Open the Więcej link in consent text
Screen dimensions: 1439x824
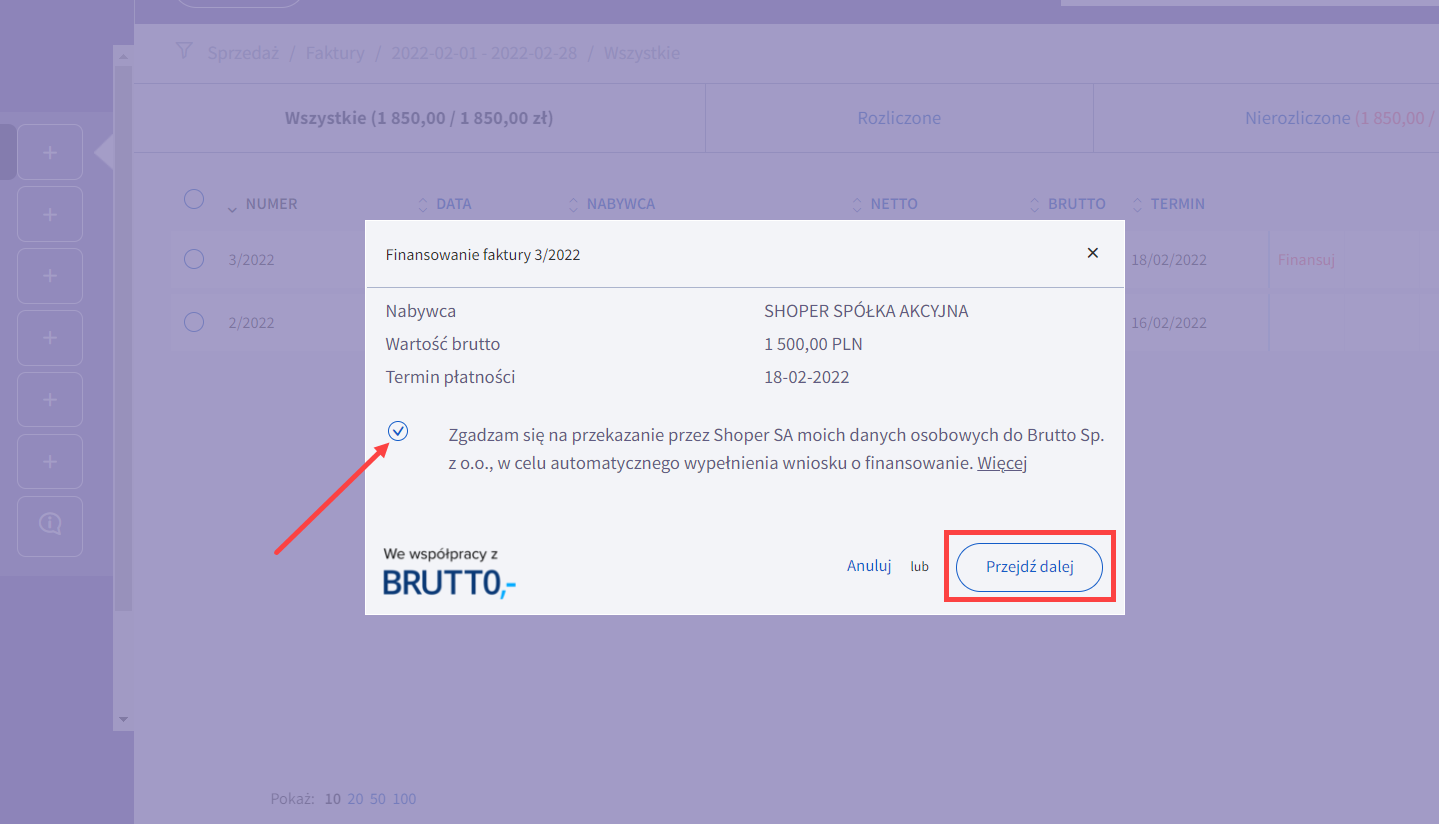click(1002, 463)
